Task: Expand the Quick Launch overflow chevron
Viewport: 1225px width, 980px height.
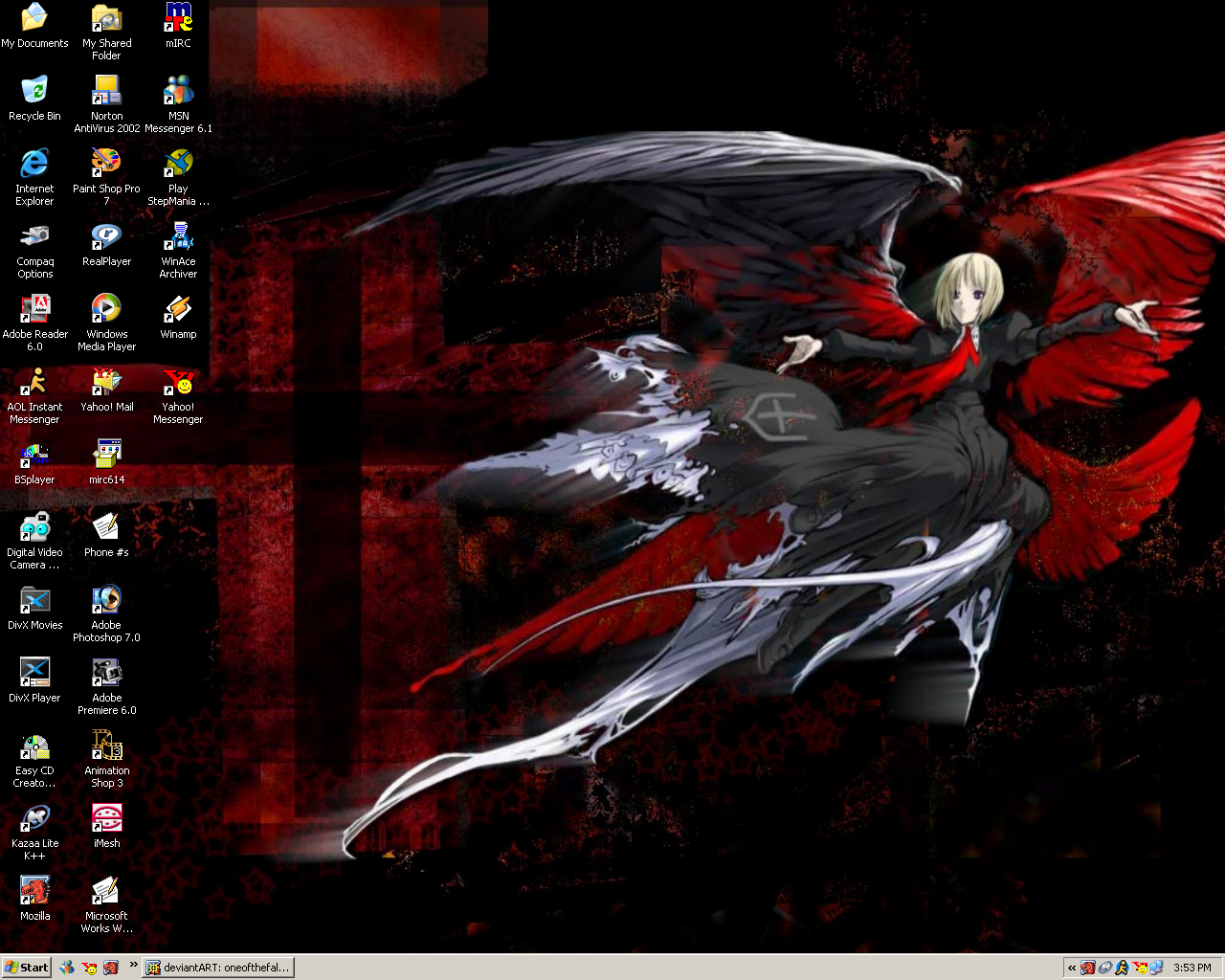Action: (x=133, y=965)
